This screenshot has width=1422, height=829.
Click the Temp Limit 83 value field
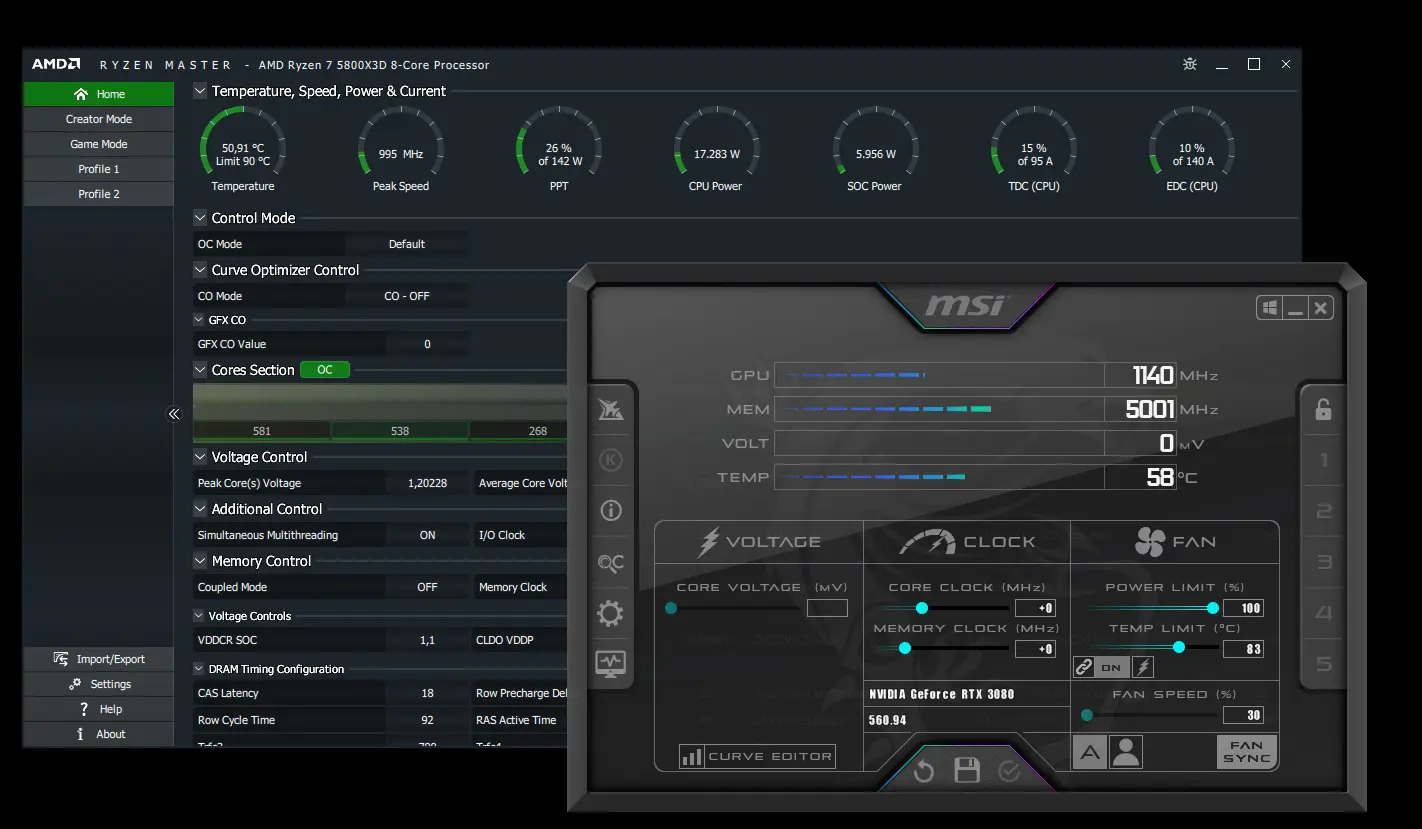point(1243,649)
